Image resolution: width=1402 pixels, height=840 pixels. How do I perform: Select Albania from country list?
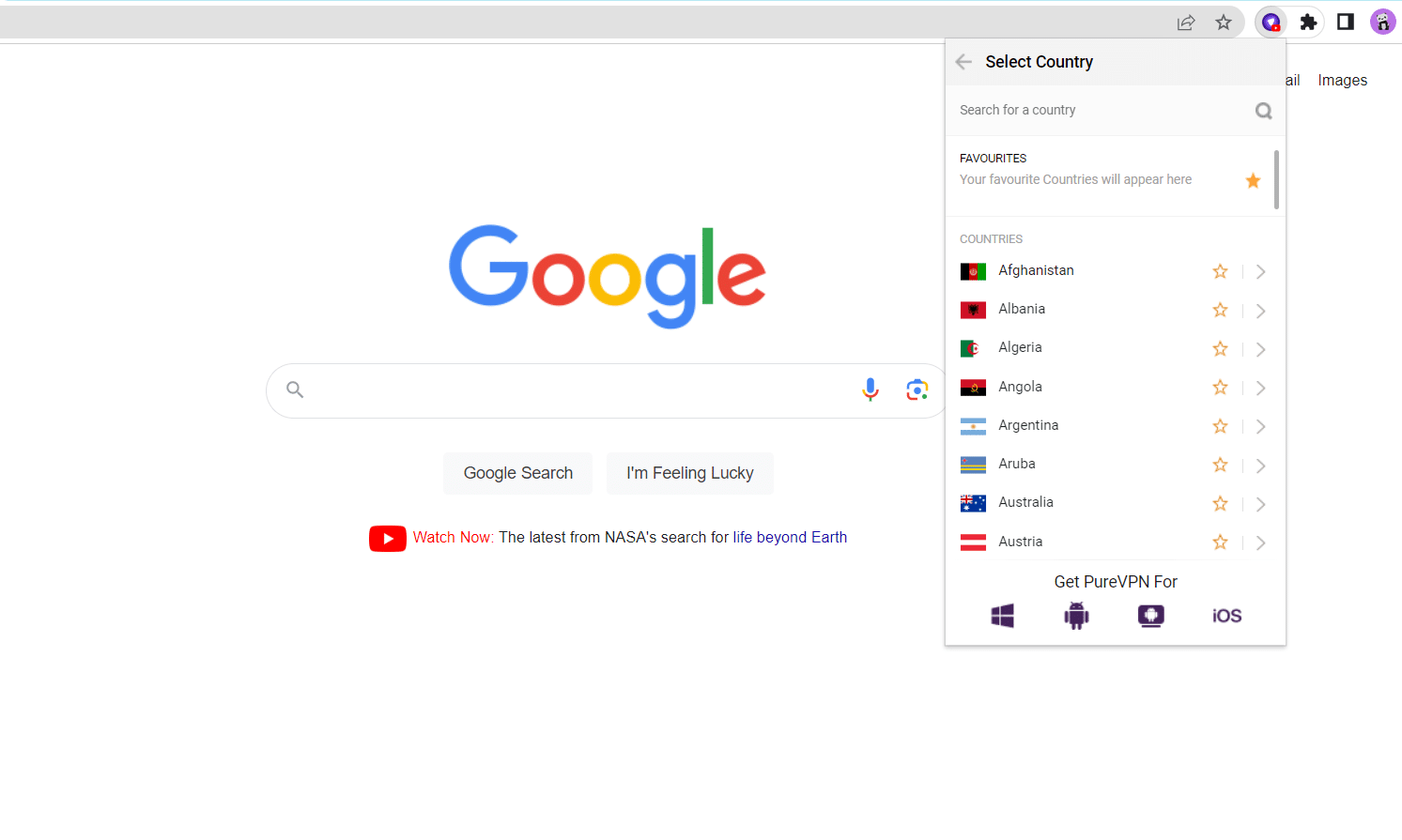(1022, 309)
